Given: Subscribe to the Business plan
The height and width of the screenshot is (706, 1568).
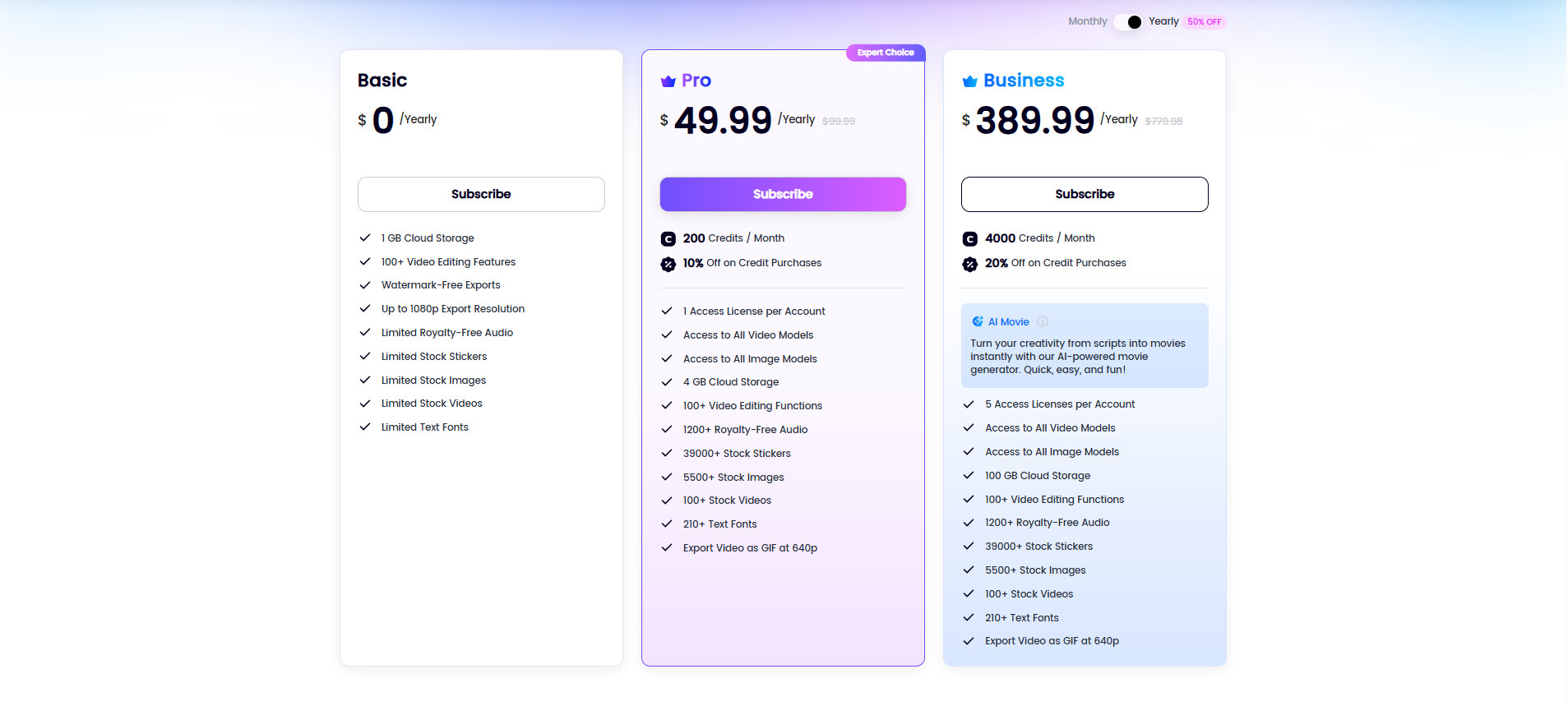Looking at the screenshot, I should click(x=1084, y=194).
